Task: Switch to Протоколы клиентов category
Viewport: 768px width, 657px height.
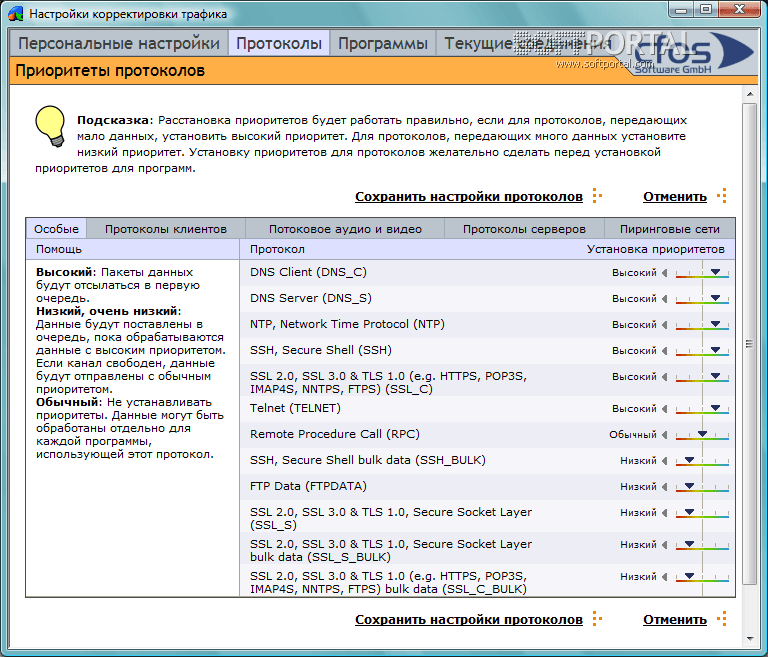Action: 166,229
